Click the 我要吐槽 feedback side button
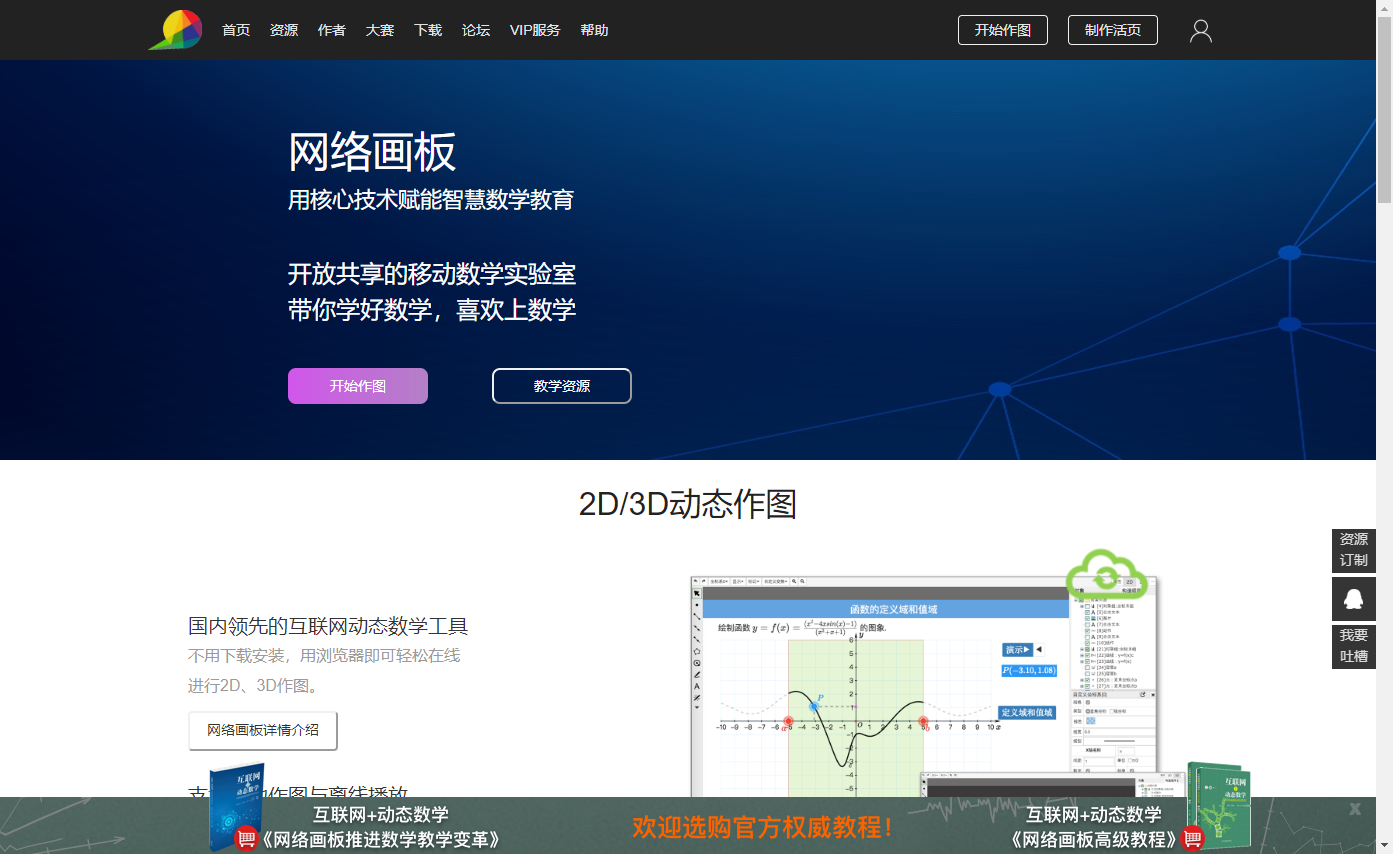This screenshot has width=1393, height=854. click(1353, 646)
